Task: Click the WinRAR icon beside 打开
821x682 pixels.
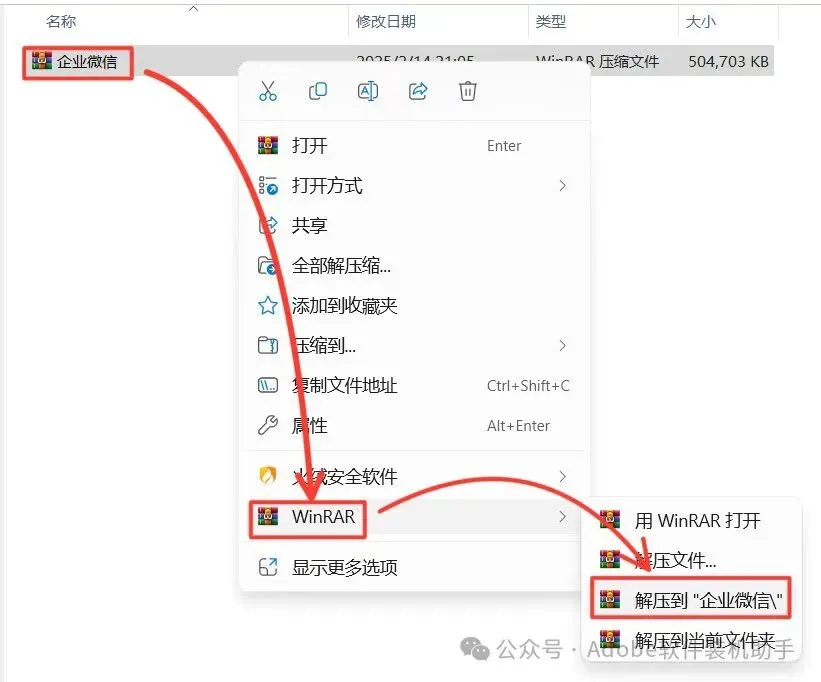Action: [268, 145]
